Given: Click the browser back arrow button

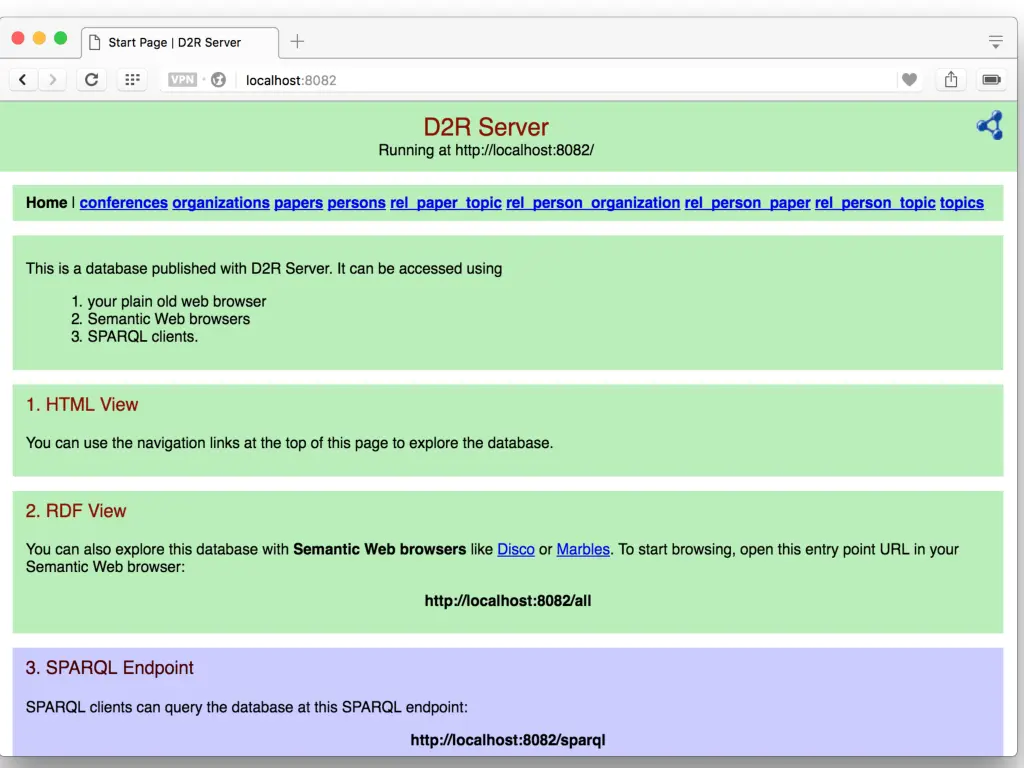Looking at the screenshot, I should (x=23, y=80).
